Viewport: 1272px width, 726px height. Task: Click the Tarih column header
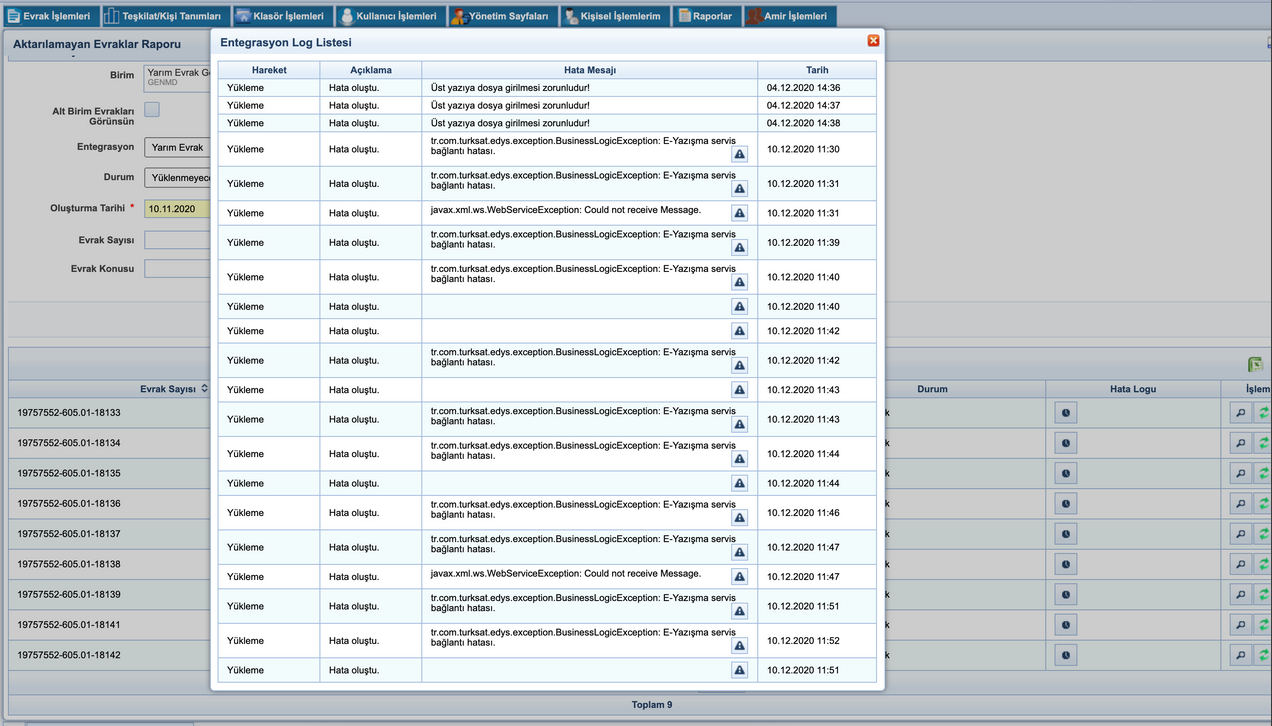pos(817,70)
